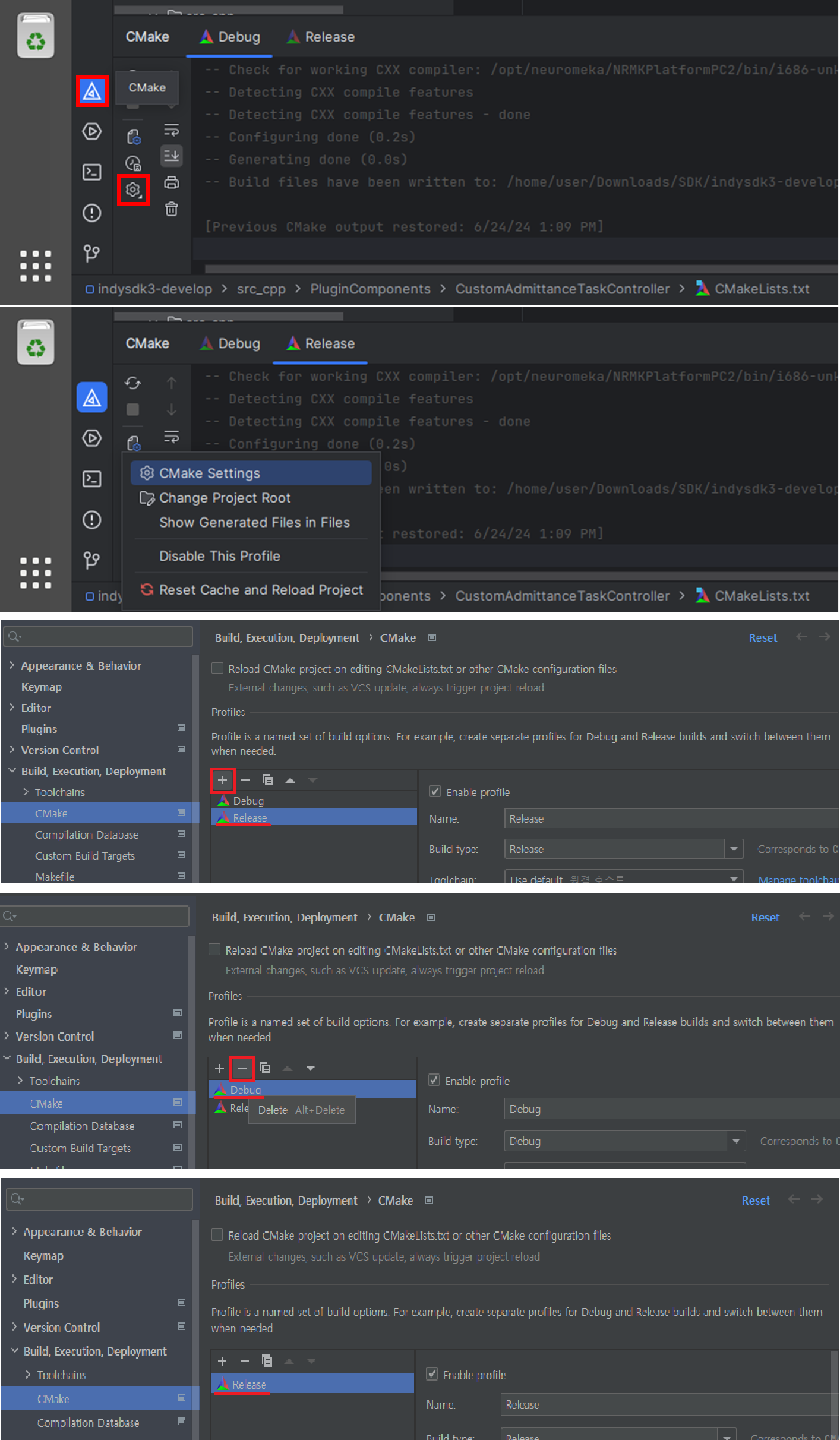
Task: Click Forward arrow beside Reset in Release-only settings
Action: click(817, 1199)
